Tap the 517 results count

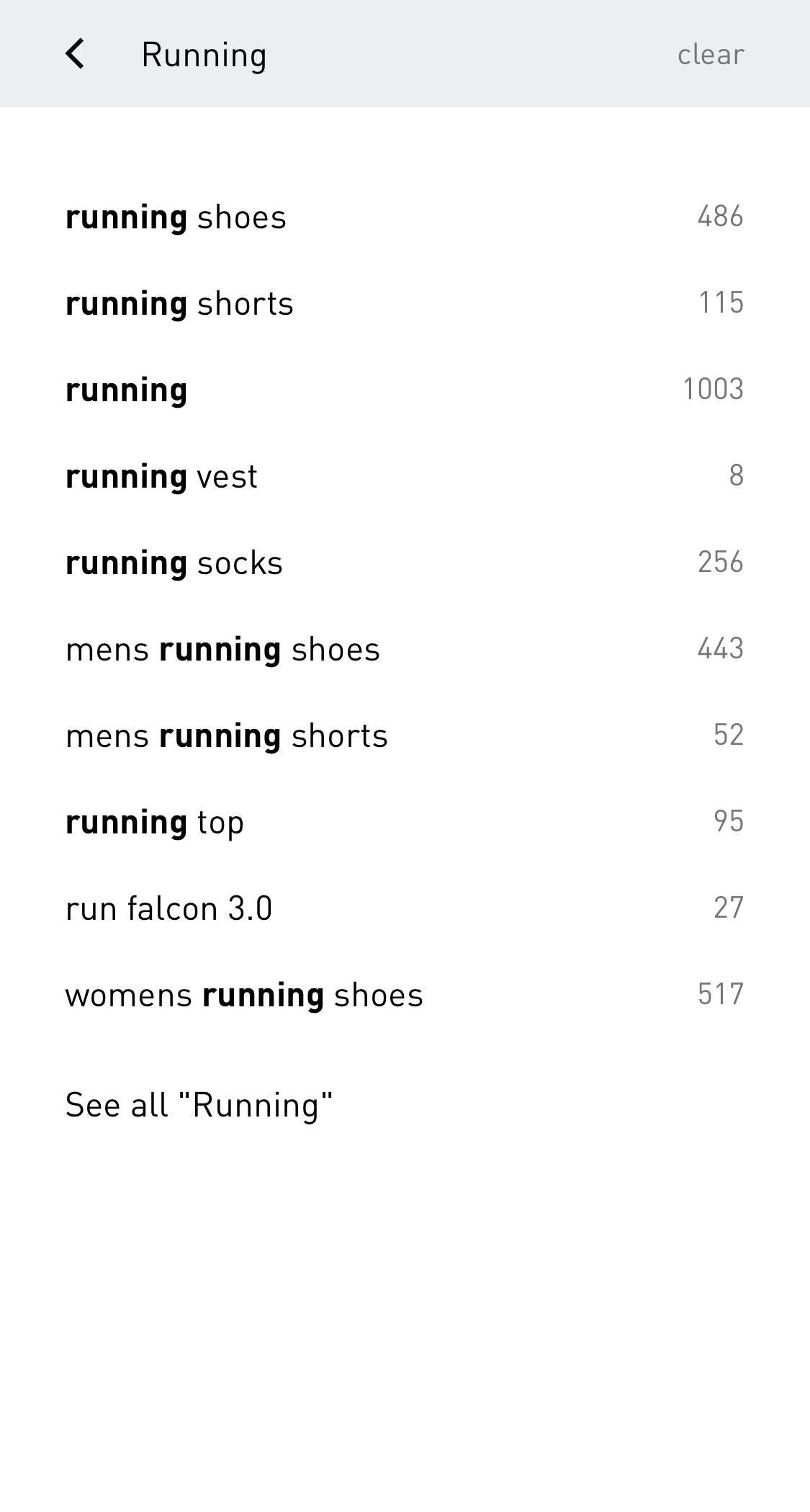[720, 994]
